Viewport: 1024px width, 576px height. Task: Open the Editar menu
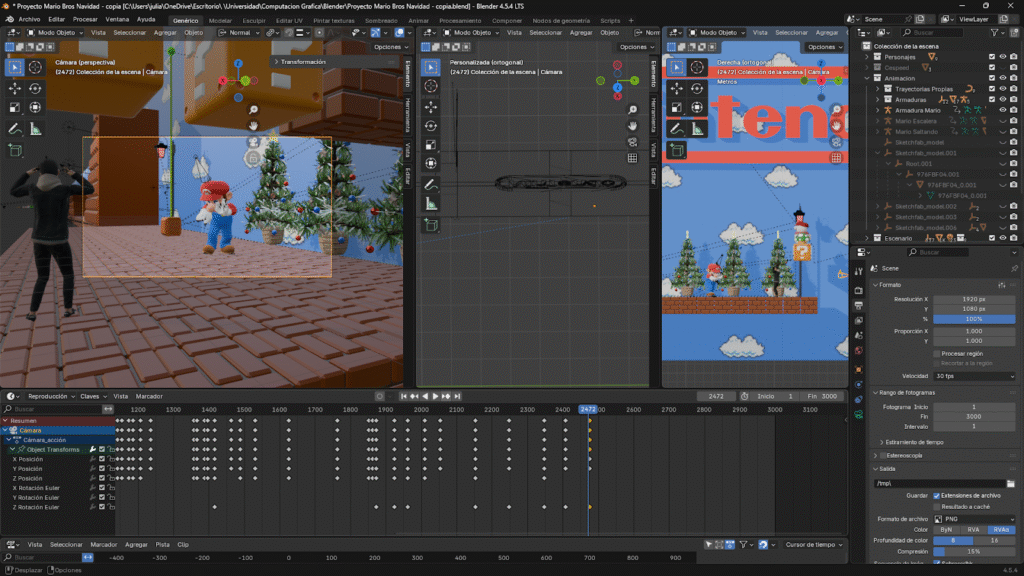[x=56, y=19]
